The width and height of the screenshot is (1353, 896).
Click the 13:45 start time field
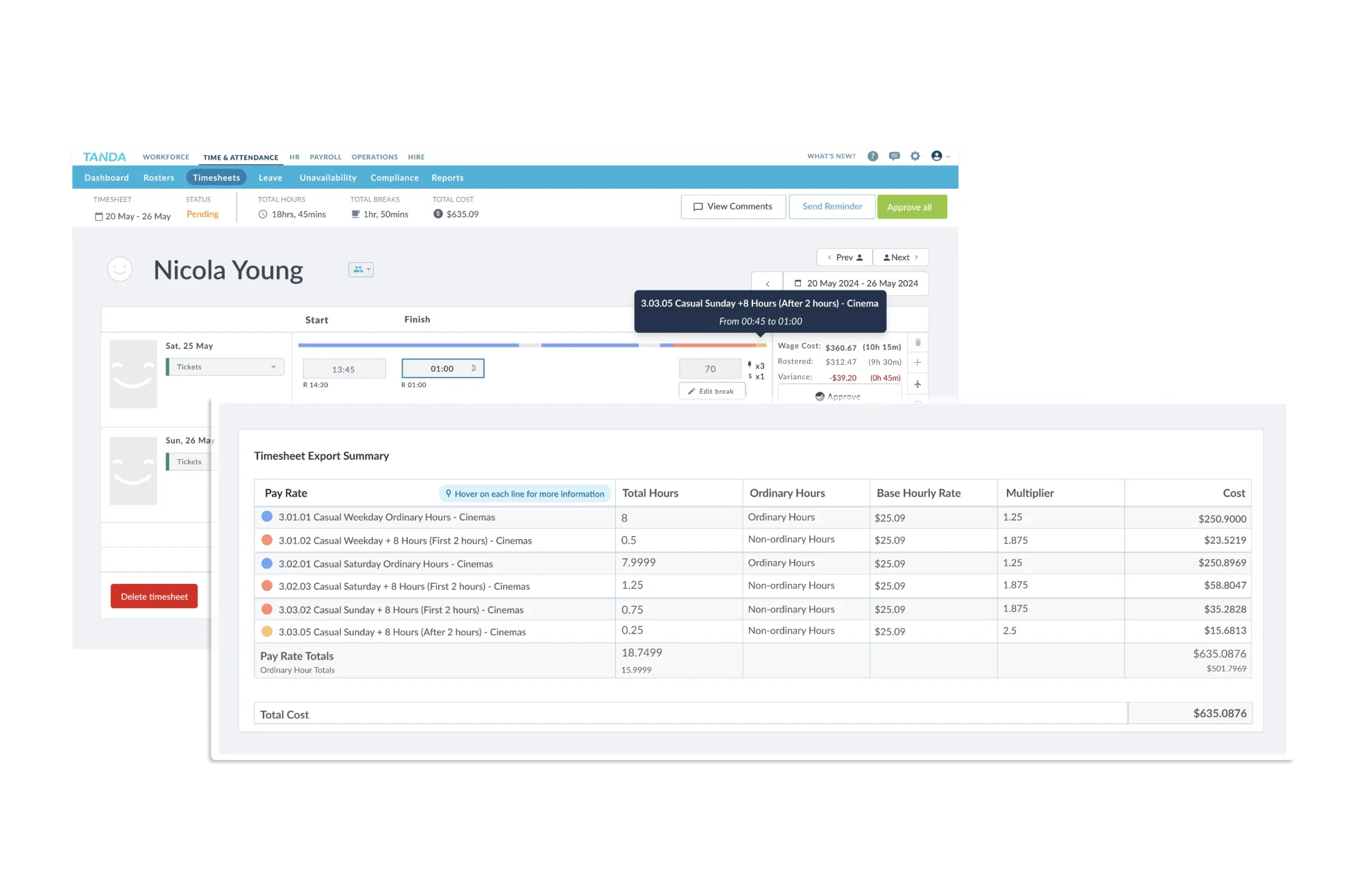pos(344,368)
